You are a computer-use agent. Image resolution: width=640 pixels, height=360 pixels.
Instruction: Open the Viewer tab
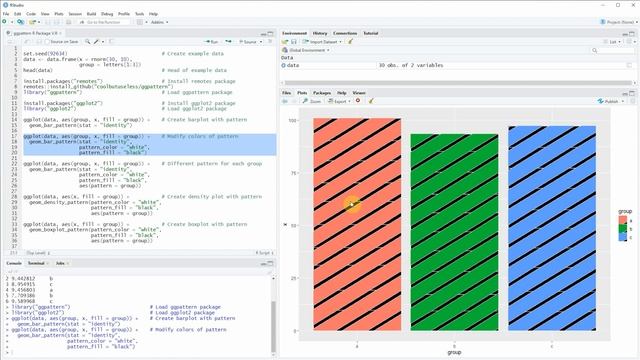tap(359, 93)
